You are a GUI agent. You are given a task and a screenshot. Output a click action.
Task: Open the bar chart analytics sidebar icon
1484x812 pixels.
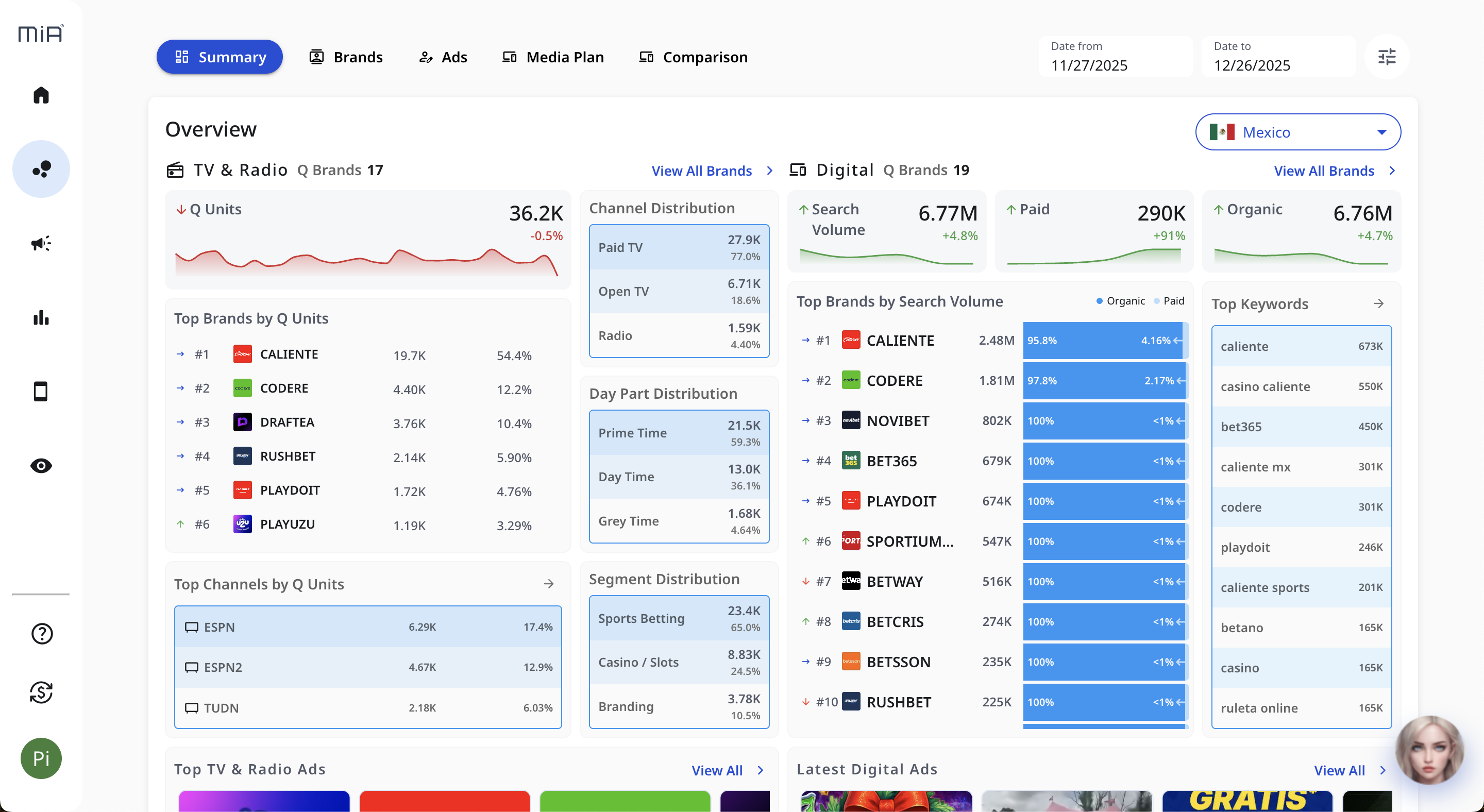pyautogui.click(x=41, y=317)
